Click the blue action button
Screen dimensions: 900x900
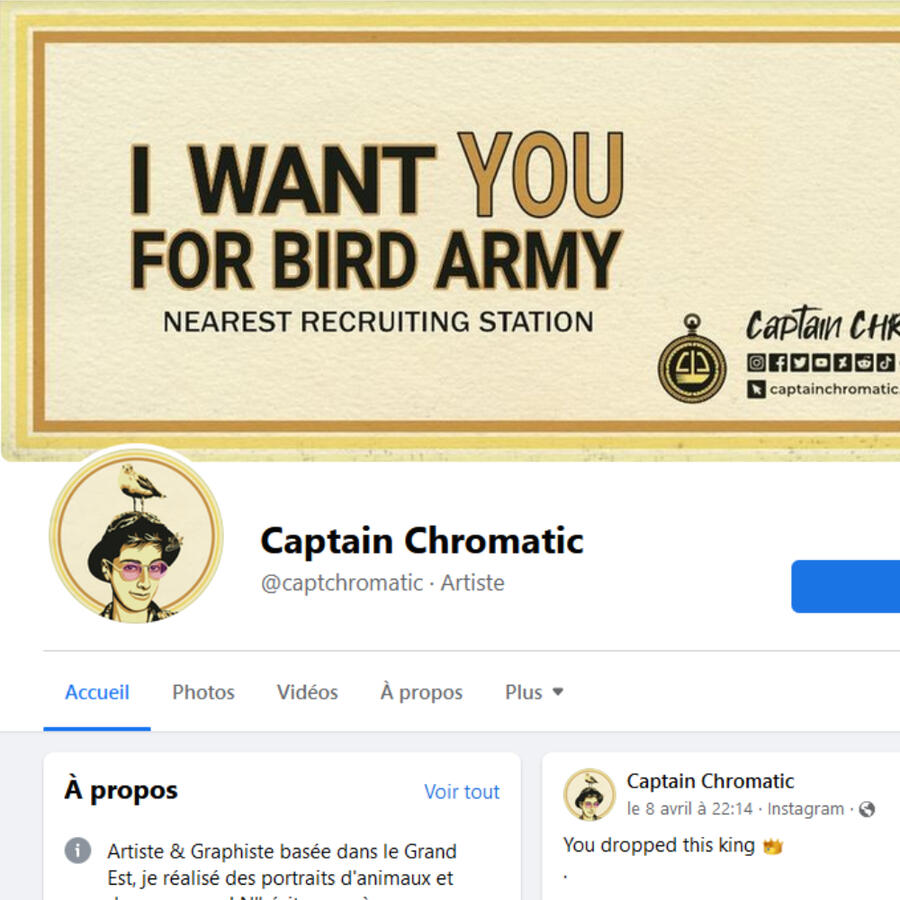845,587
